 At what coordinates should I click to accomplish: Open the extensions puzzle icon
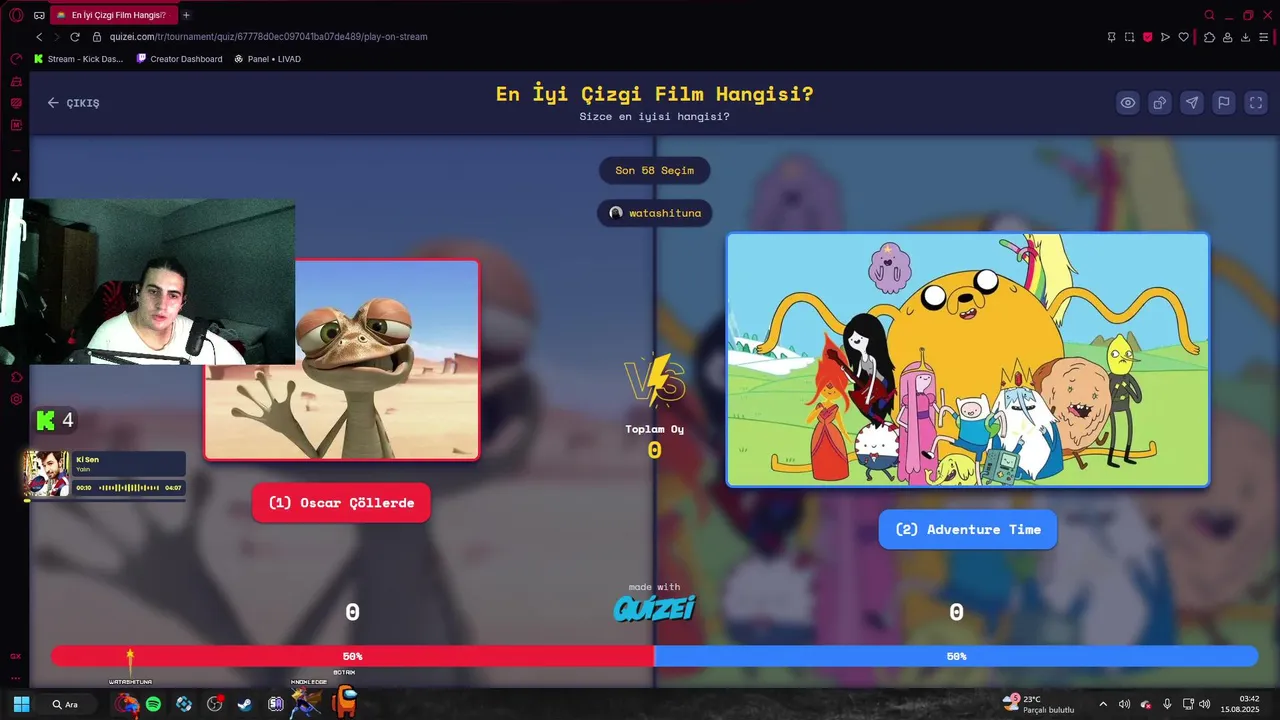[x=1209, y=37]
